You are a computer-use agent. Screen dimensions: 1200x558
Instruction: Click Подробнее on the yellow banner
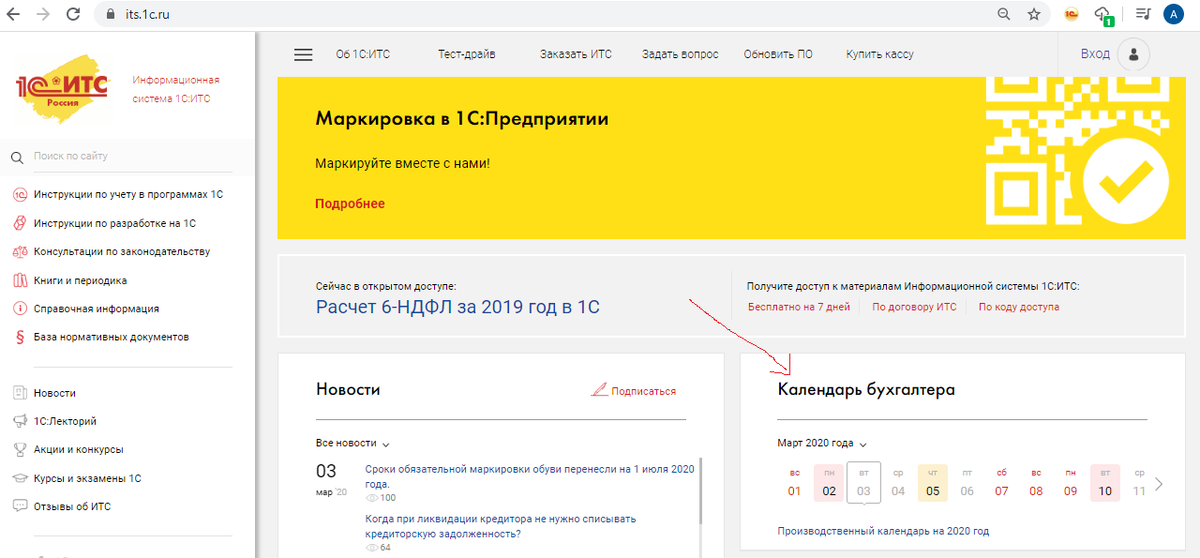(x=350, y=204)
